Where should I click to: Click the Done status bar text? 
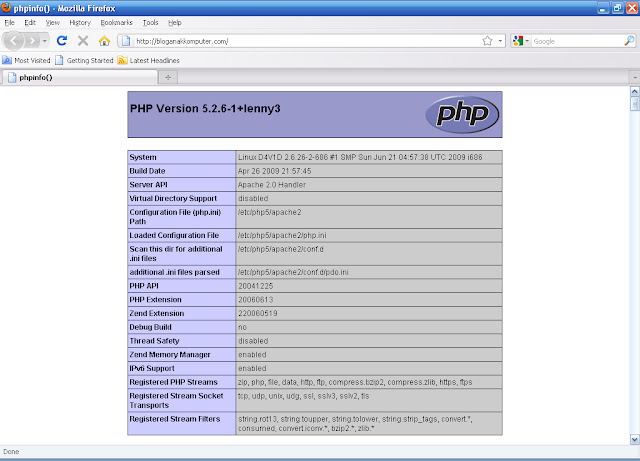(11, 452)
